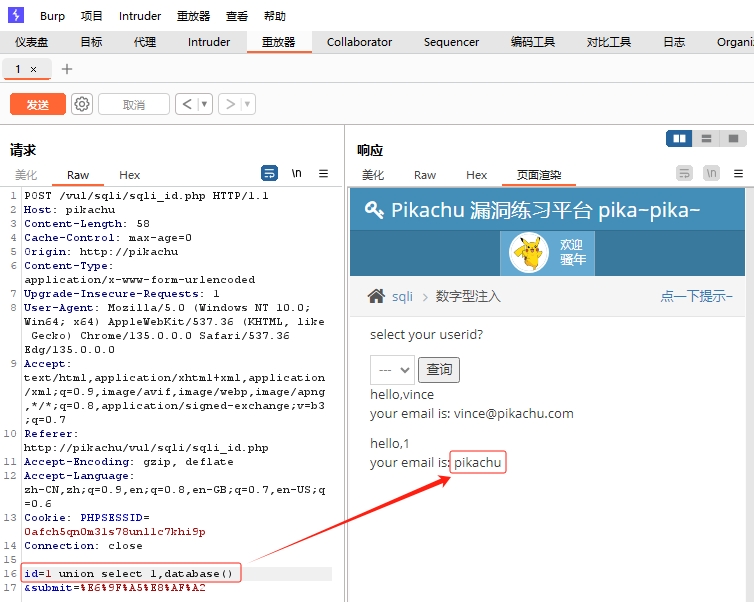
Task: Click the id=1 union select payload line
Action: pyautogui.click(x=129, y=574)
